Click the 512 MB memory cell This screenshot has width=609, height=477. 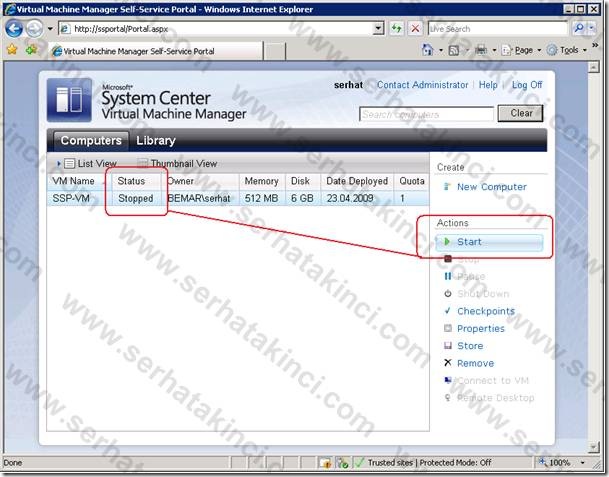[261, 198]
